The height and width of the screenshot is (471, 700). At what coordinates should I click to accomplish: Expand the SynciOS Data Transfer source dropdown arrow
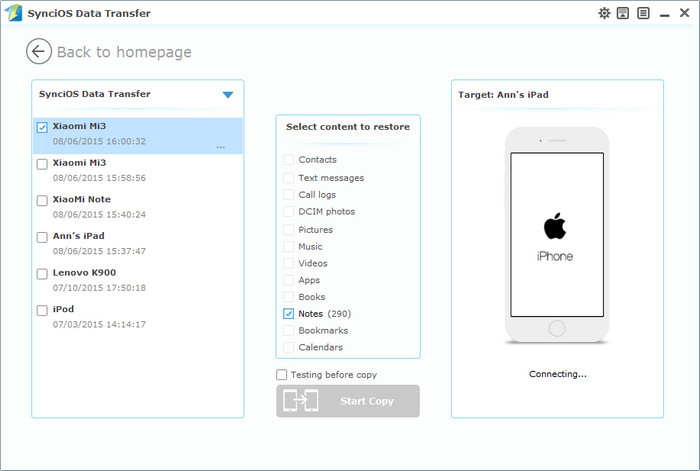tap(228, 95)
